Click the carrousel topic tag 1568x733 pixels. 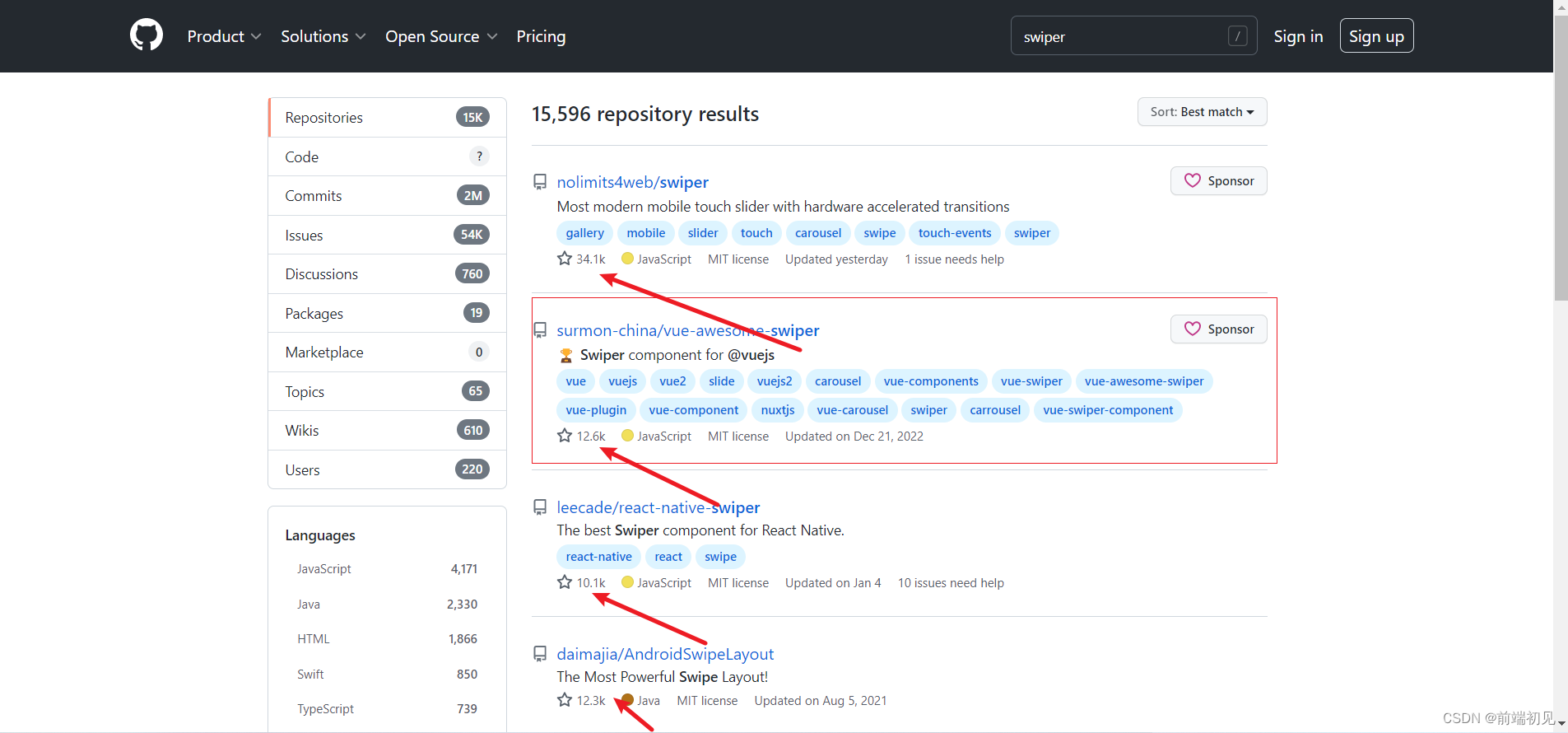pyautogui.click(x=995, y=410)
